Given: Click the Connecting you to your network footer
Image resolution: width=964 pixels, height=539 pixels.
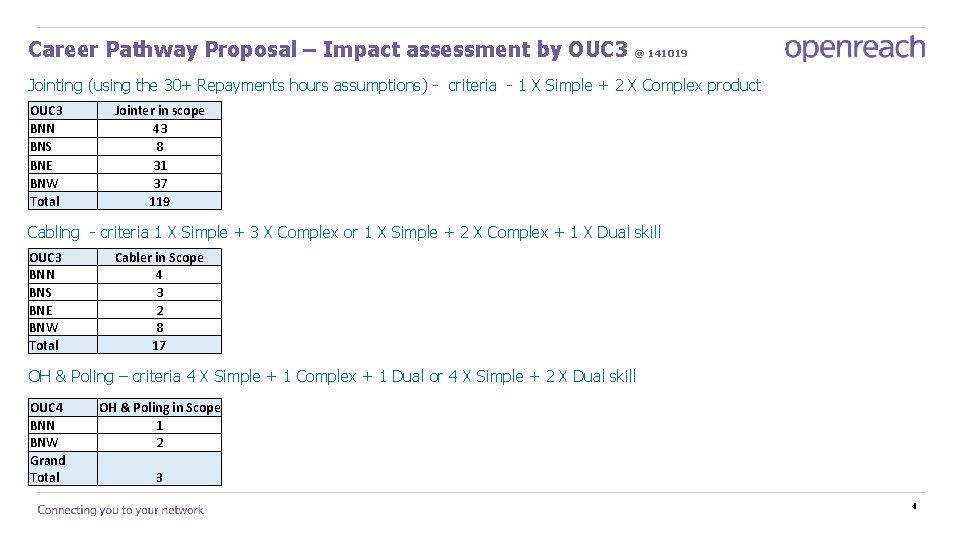Looking at the screenshot, I should point(120,509).
